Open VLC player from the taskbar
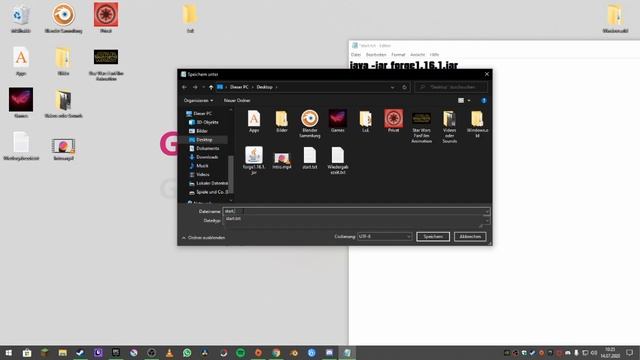The width and height of the screenshot is (640, 360). 169,353
